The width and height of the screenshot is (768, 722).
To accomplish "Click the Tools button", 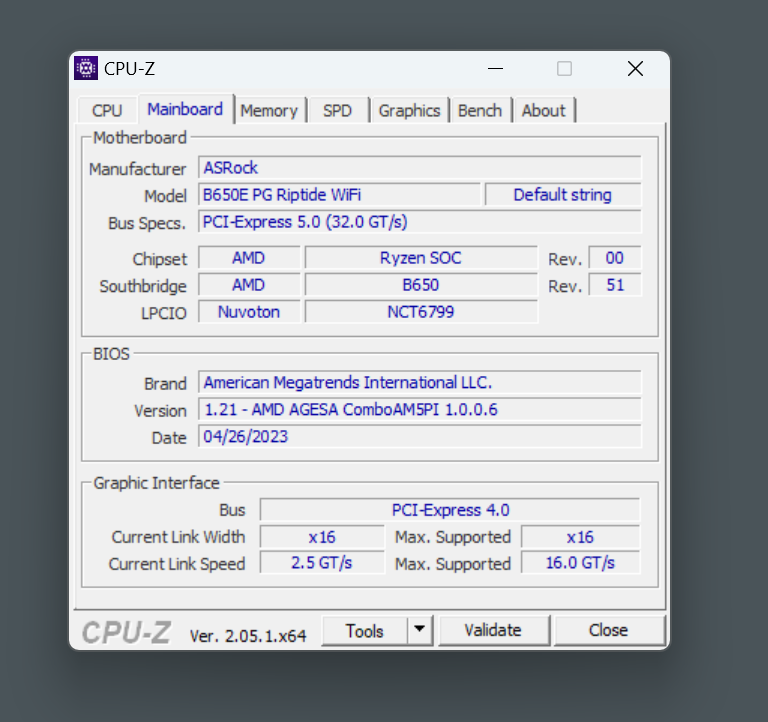I will tap(364, 631).
